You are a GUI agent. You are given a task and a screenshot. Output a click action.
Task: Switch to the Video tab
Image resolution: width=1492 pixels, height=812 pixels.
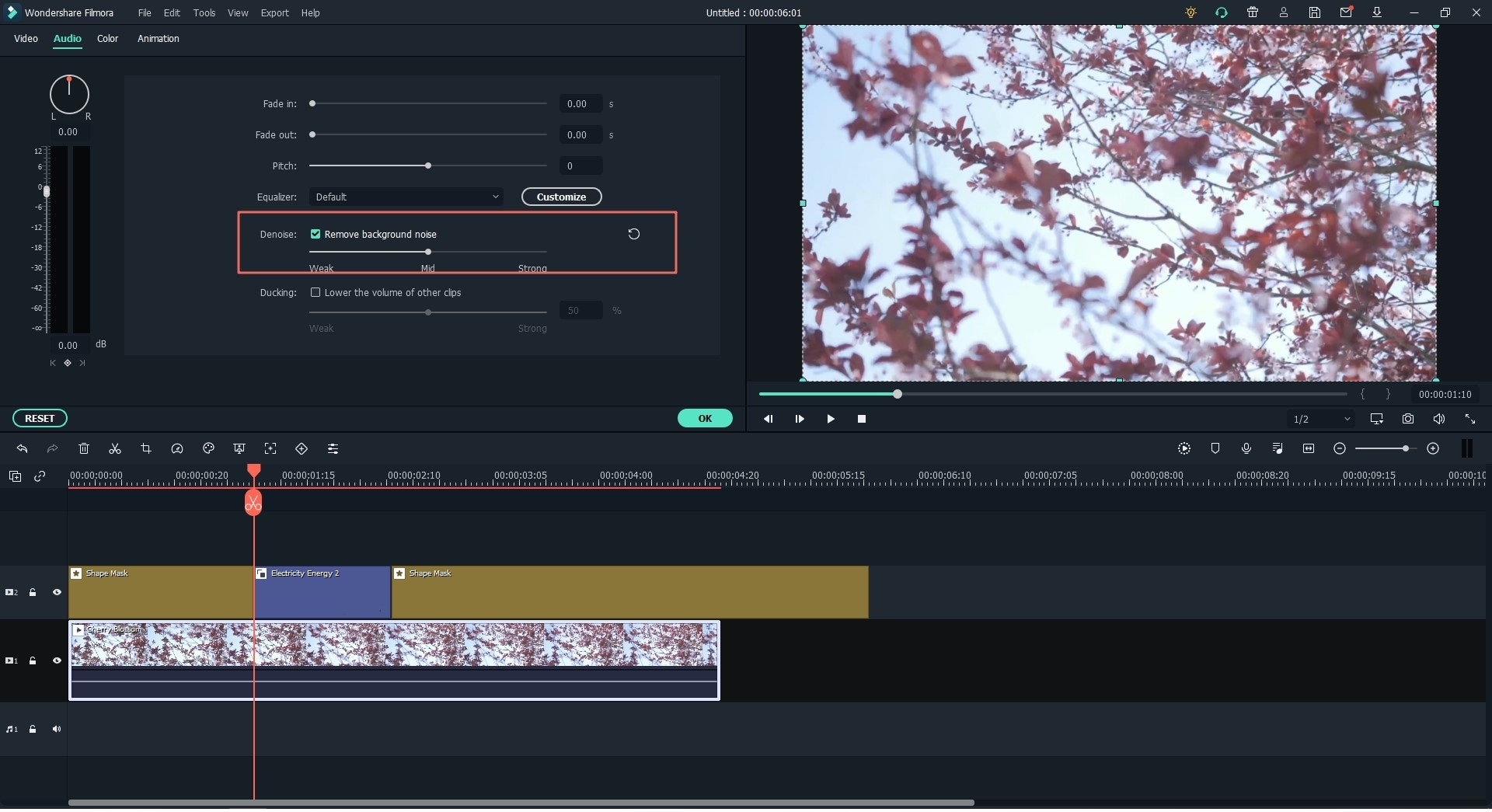click(26, 38)
